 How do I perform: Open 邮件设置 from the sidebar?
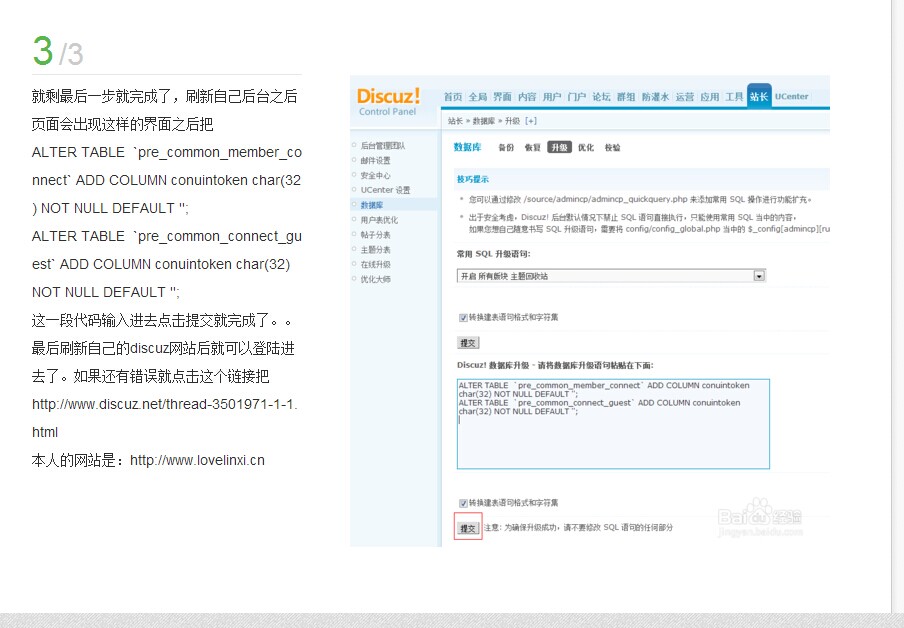[374, 162]
